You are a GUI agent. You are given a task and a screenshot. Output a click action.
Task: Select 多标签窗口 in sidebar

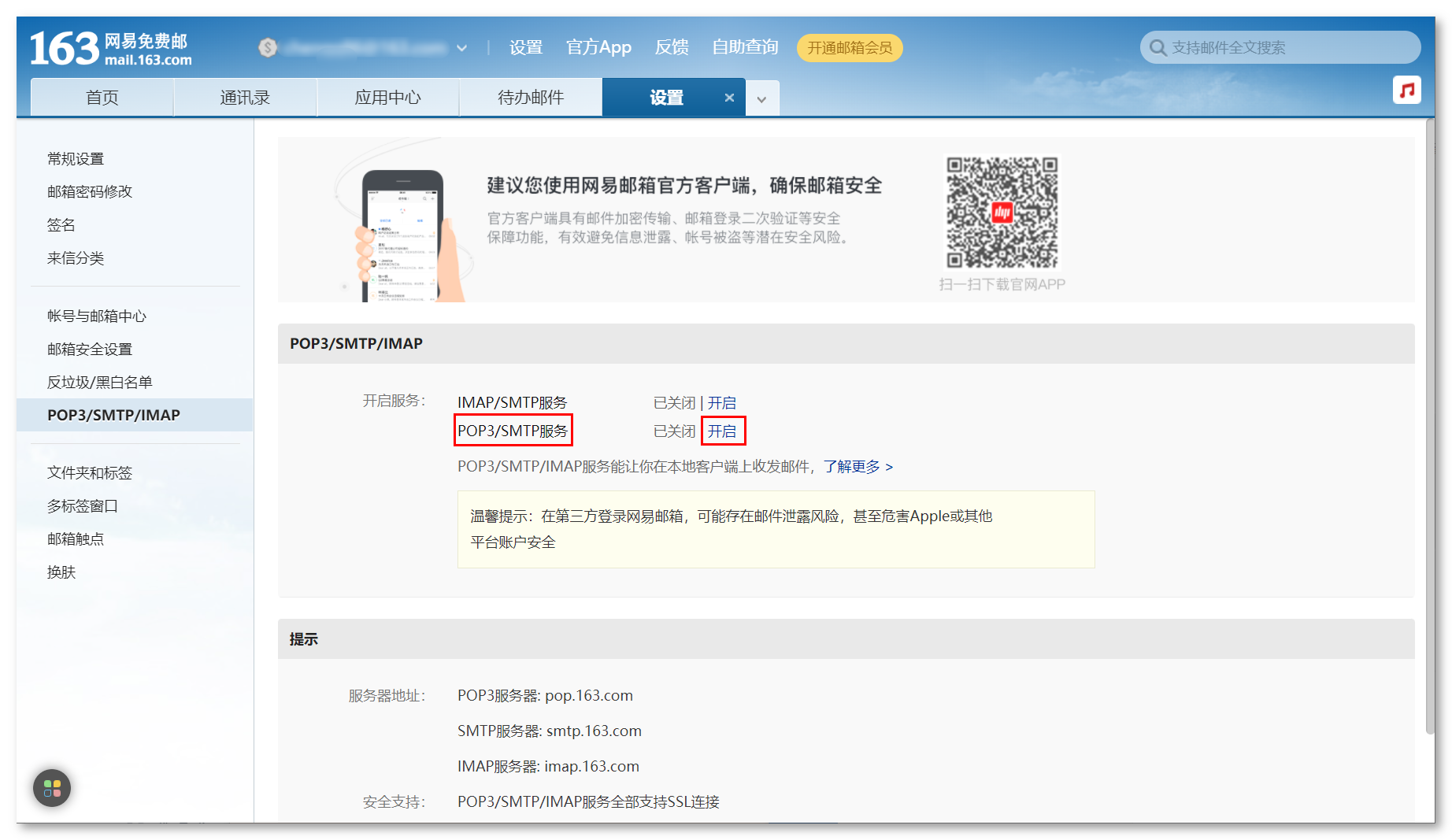[83, 506]
